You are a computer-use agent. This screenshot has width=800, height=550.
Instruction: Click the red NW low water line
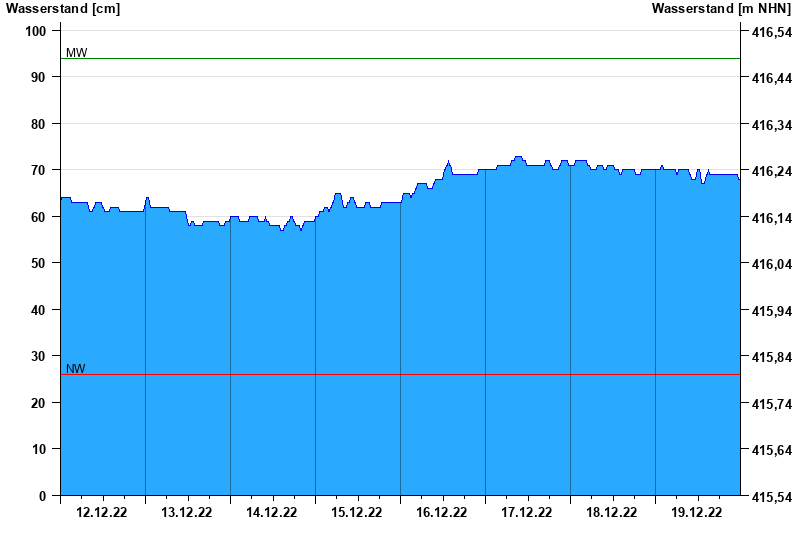(401, 374)
